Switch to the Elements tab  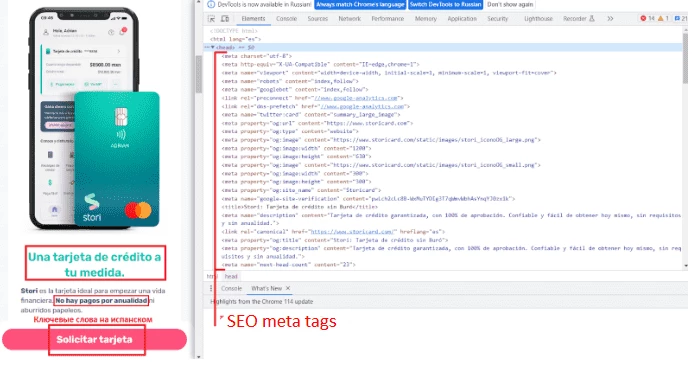point(253,19)
